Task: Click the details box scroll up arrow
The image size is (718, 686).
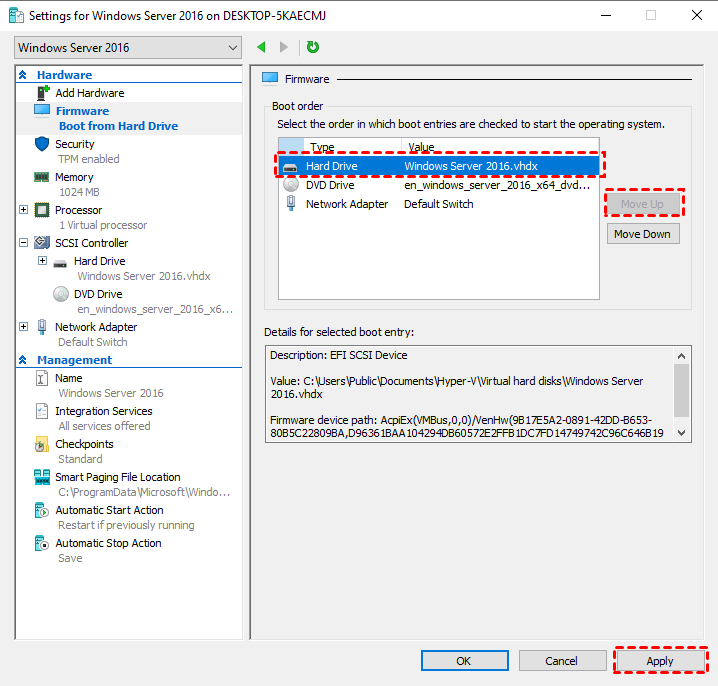Action: pos(682,356)
